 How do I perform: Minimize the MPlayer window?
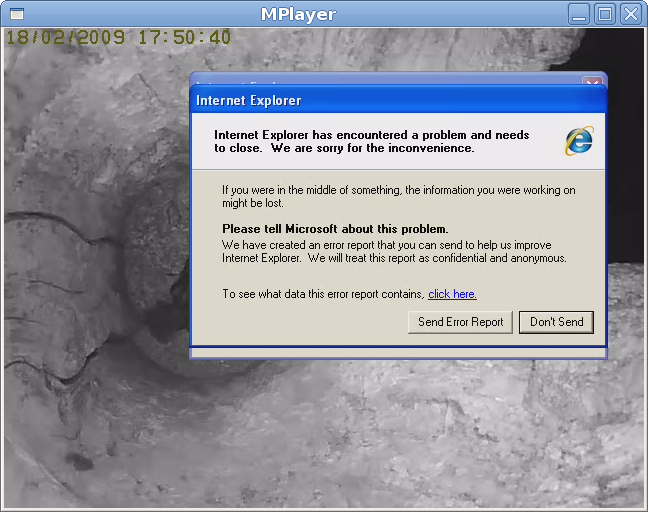pyautogui.click(x=579, y=13)
